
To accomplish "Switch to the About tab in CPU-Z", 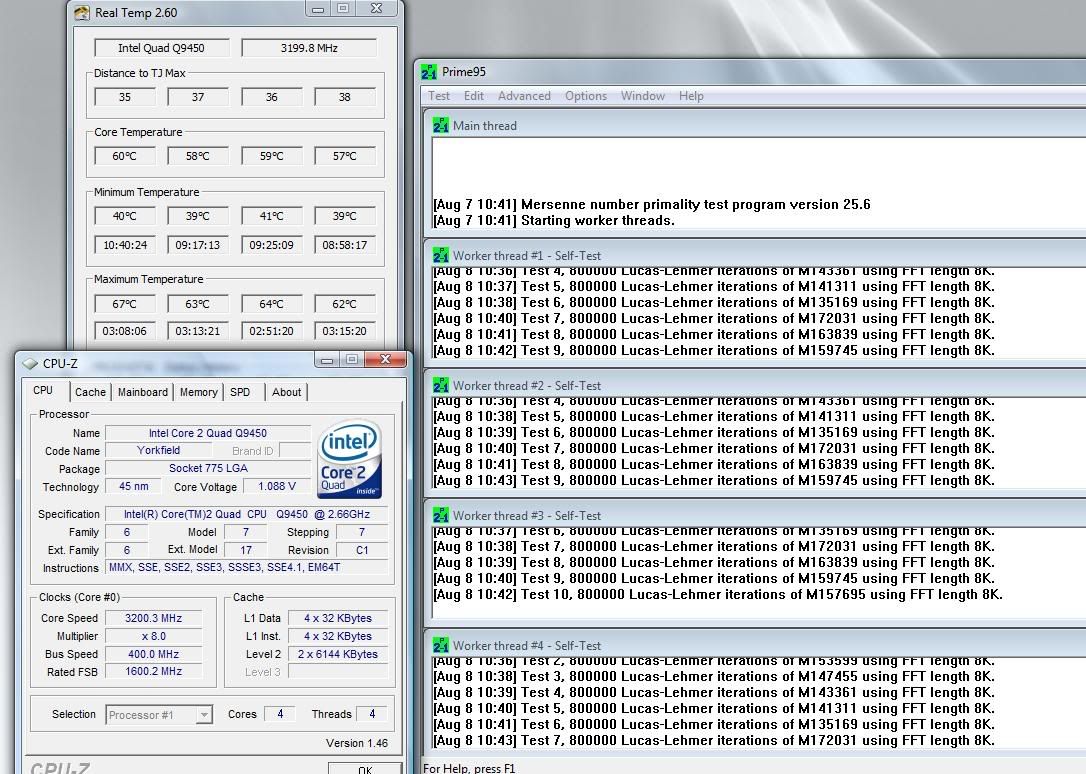I will coord(287,392).
